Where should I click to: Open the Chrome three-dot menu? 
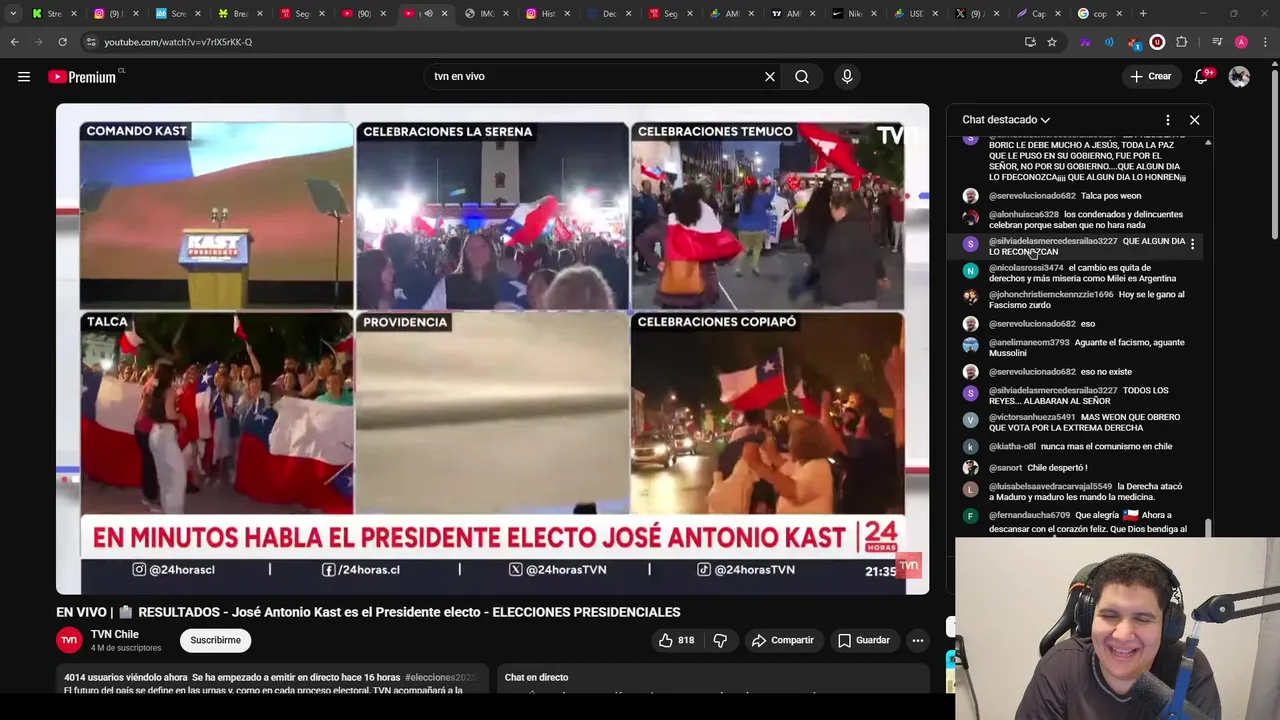(x=1266, y=42)
